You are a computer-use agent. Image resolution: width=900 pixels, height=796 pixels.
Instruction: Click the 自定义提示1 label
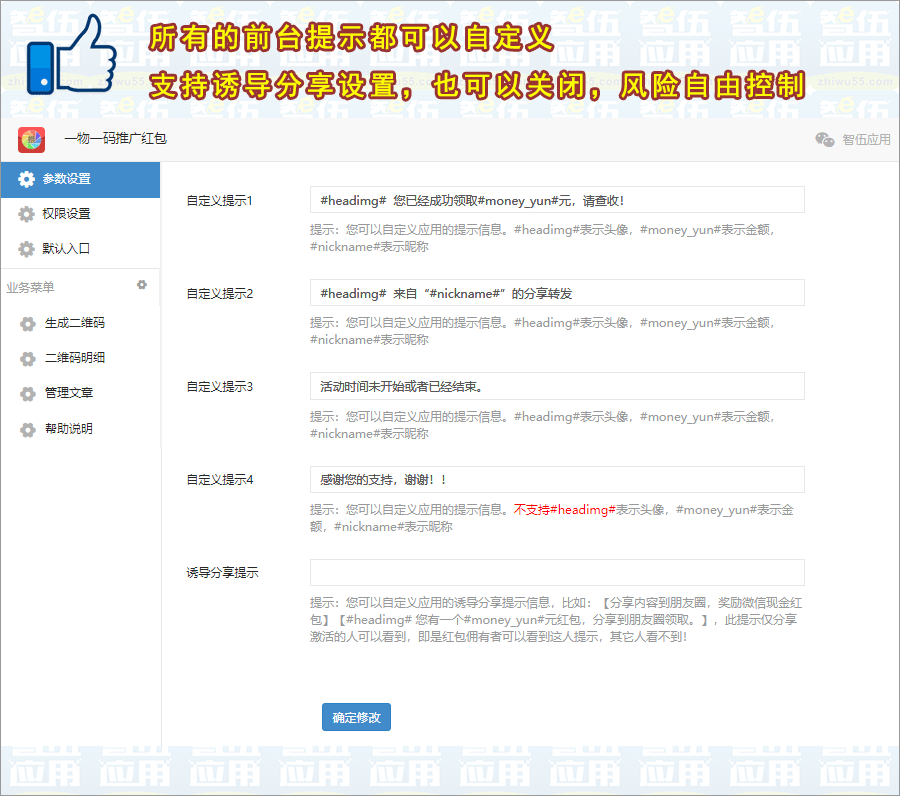click(x=219, y=200)
